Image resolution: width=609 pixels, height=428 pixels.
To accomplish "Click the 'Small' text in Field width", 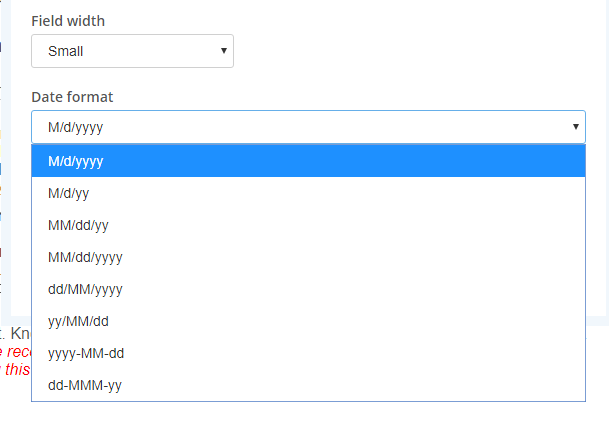I will pyautogui.click(x=65, y=51).
